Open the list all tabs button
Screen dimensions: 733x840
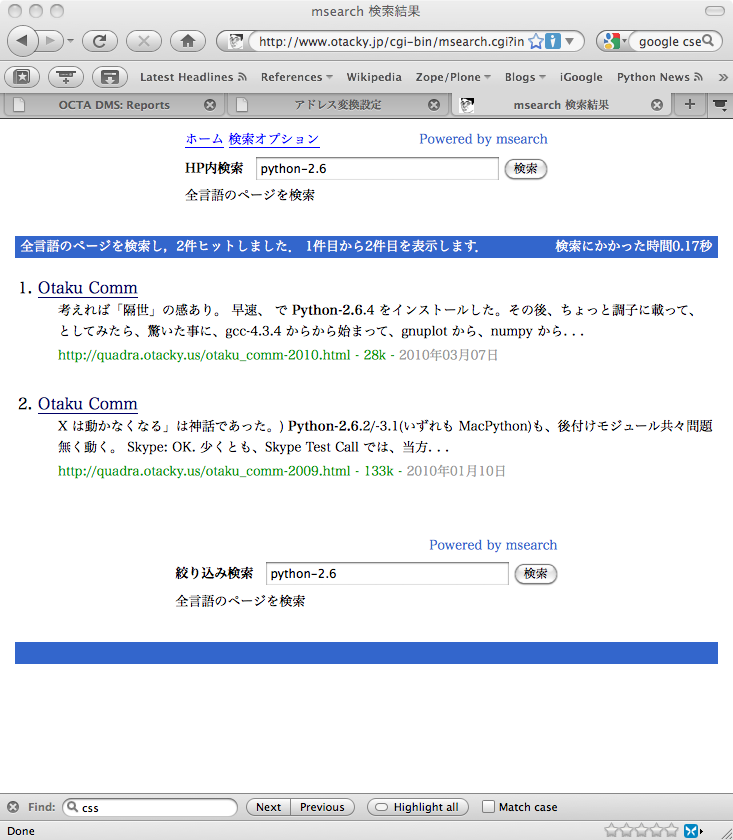click(x=720, y=104)
